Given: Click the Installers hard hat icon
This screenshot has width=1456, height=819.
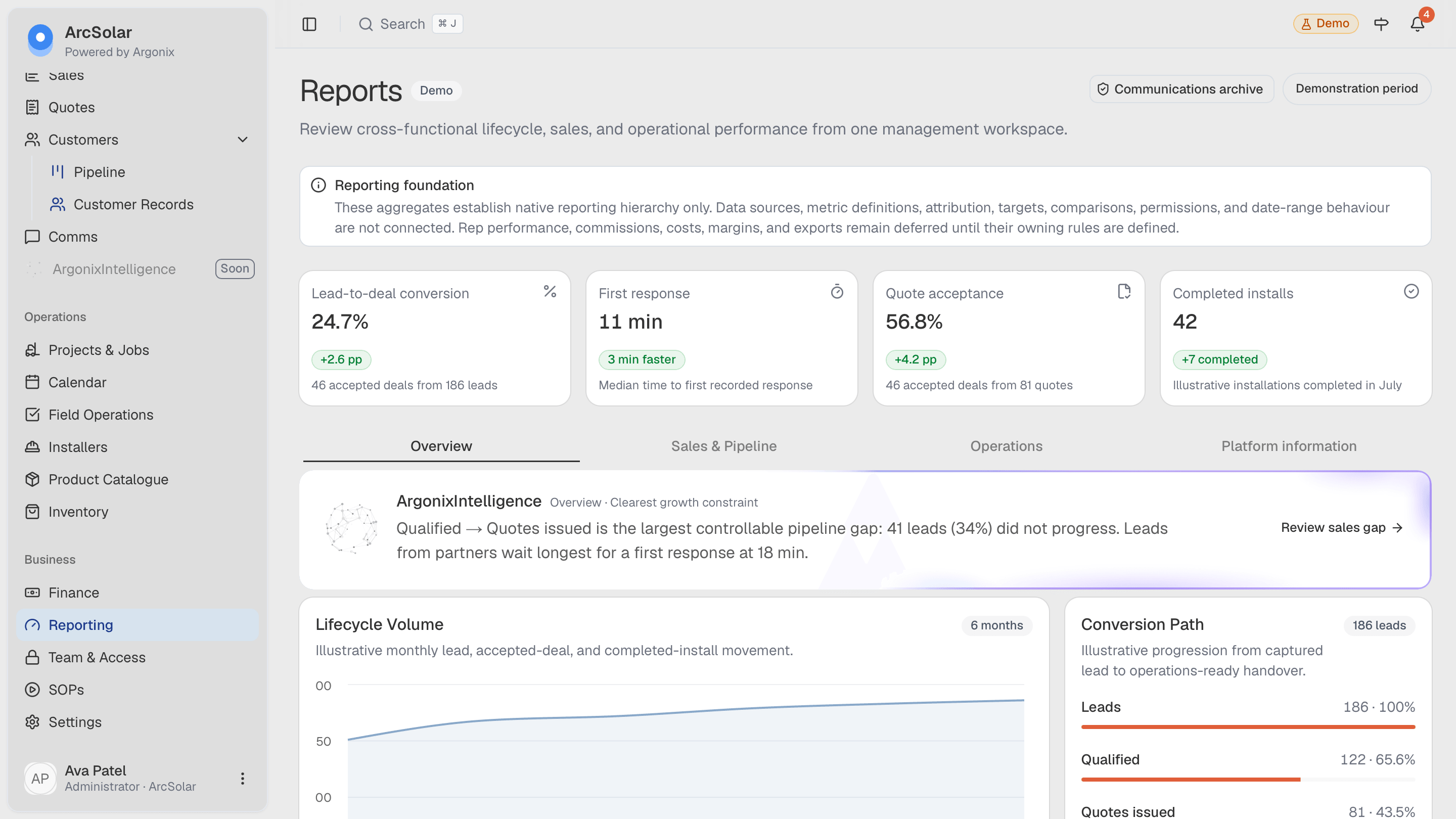Looking at the screenshot, I should (x=32, y=447).
